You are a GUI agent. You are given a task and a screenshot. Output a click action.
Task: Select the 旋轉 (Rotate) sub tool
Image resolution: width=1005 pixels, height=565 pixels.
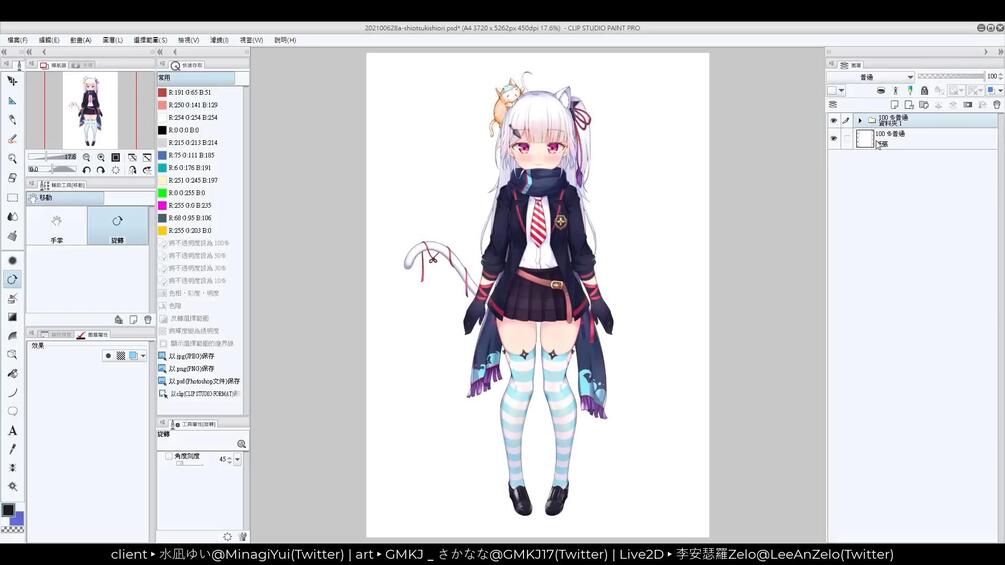pyautogui.click(x=117, y=227)
